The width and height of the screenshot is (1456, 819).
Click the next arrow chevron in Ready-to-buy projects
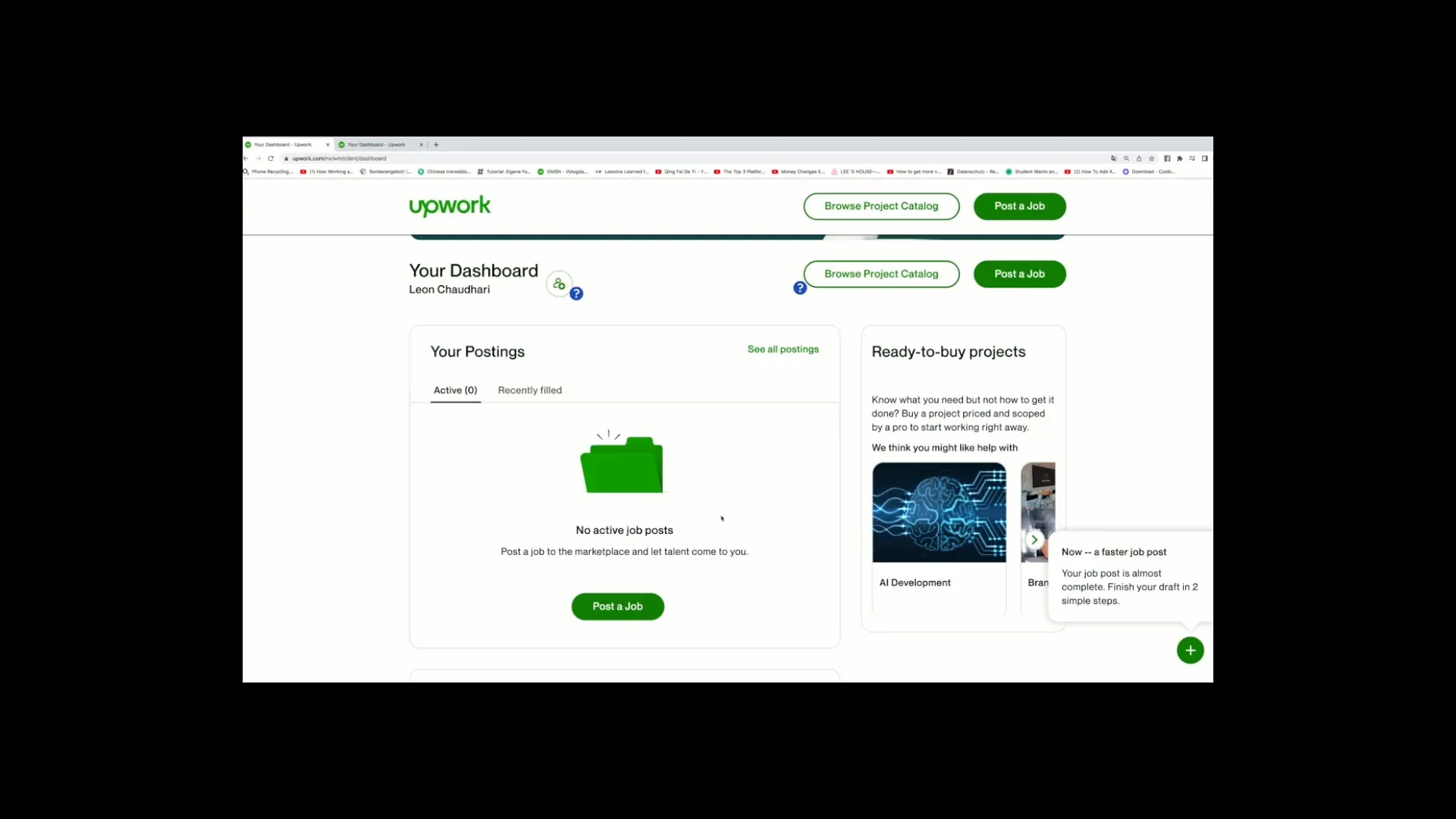point(1033,539)
